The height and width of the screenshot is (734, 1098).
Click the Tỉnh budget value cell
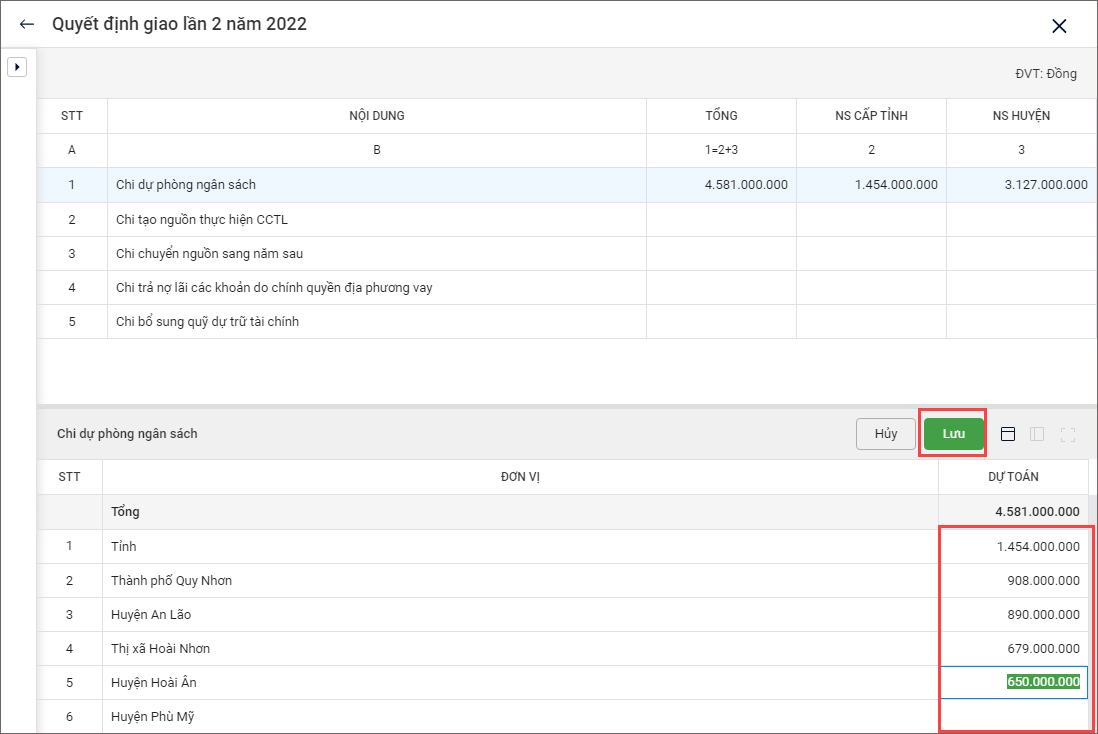click(1013, 546)
